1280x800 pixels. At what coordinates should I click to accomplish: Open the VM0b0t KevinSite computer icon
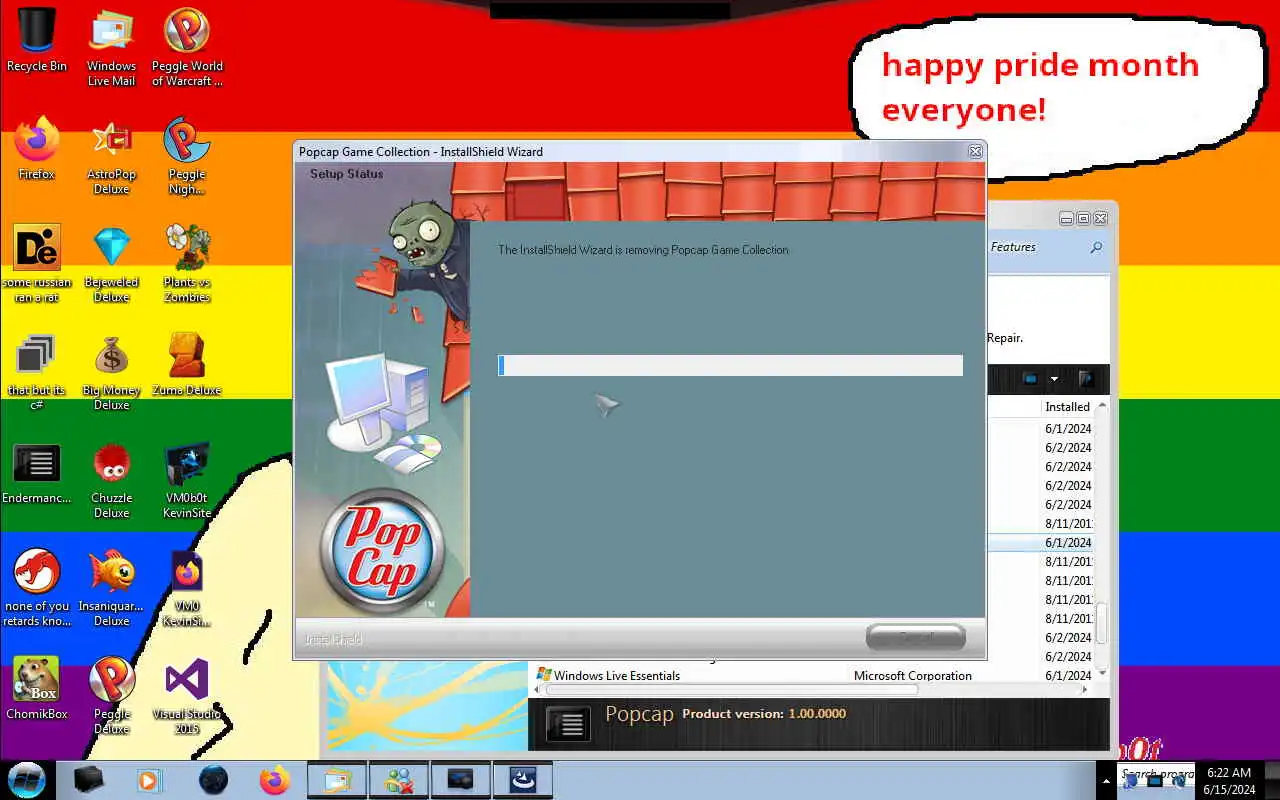coord(187,479)
